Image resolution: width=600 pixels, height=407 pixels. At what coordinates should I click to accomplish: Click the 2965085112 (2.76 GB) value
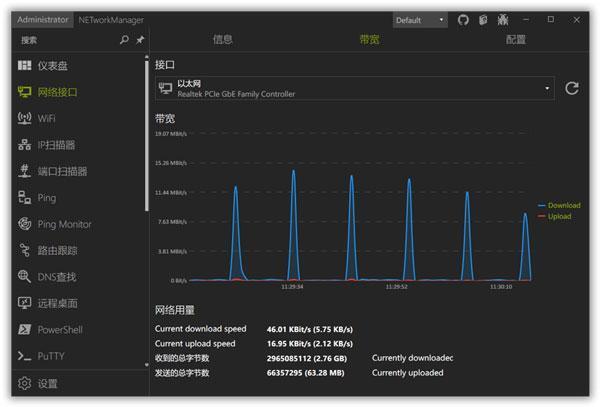point(307,358)
